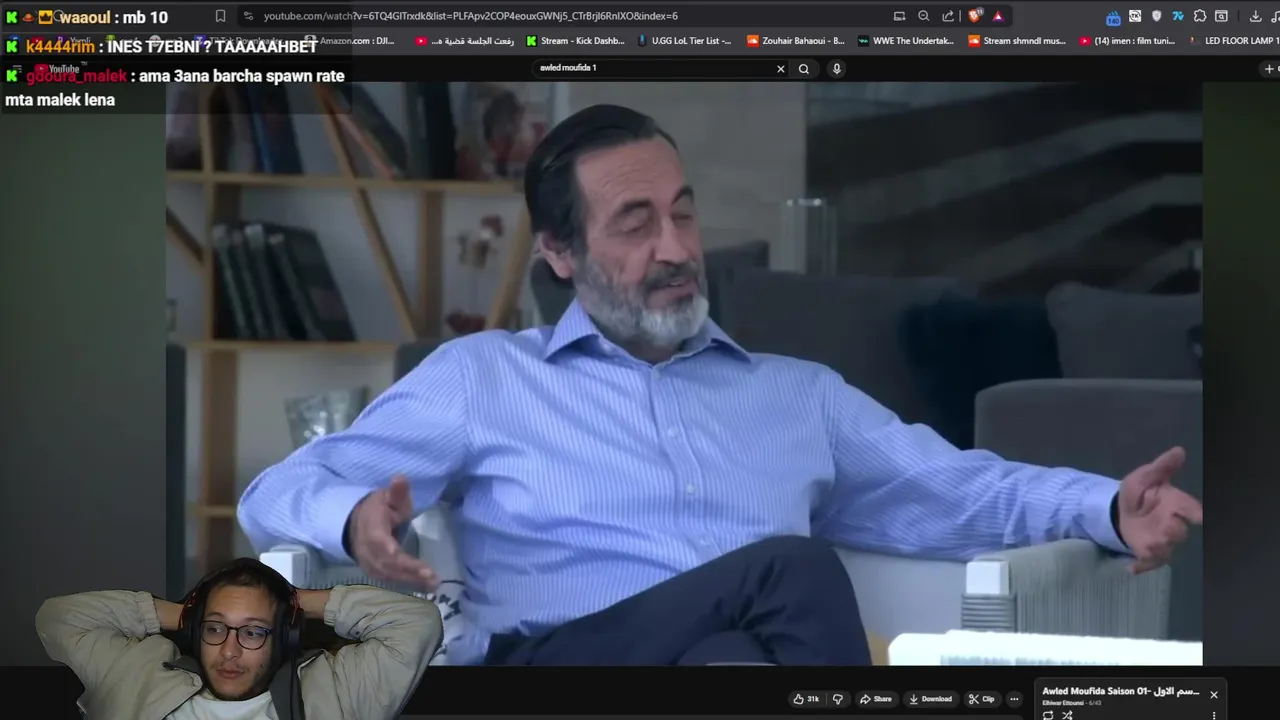Open the sidebar panel icon
The image size is (1280, 720).
pos(1221,16)
